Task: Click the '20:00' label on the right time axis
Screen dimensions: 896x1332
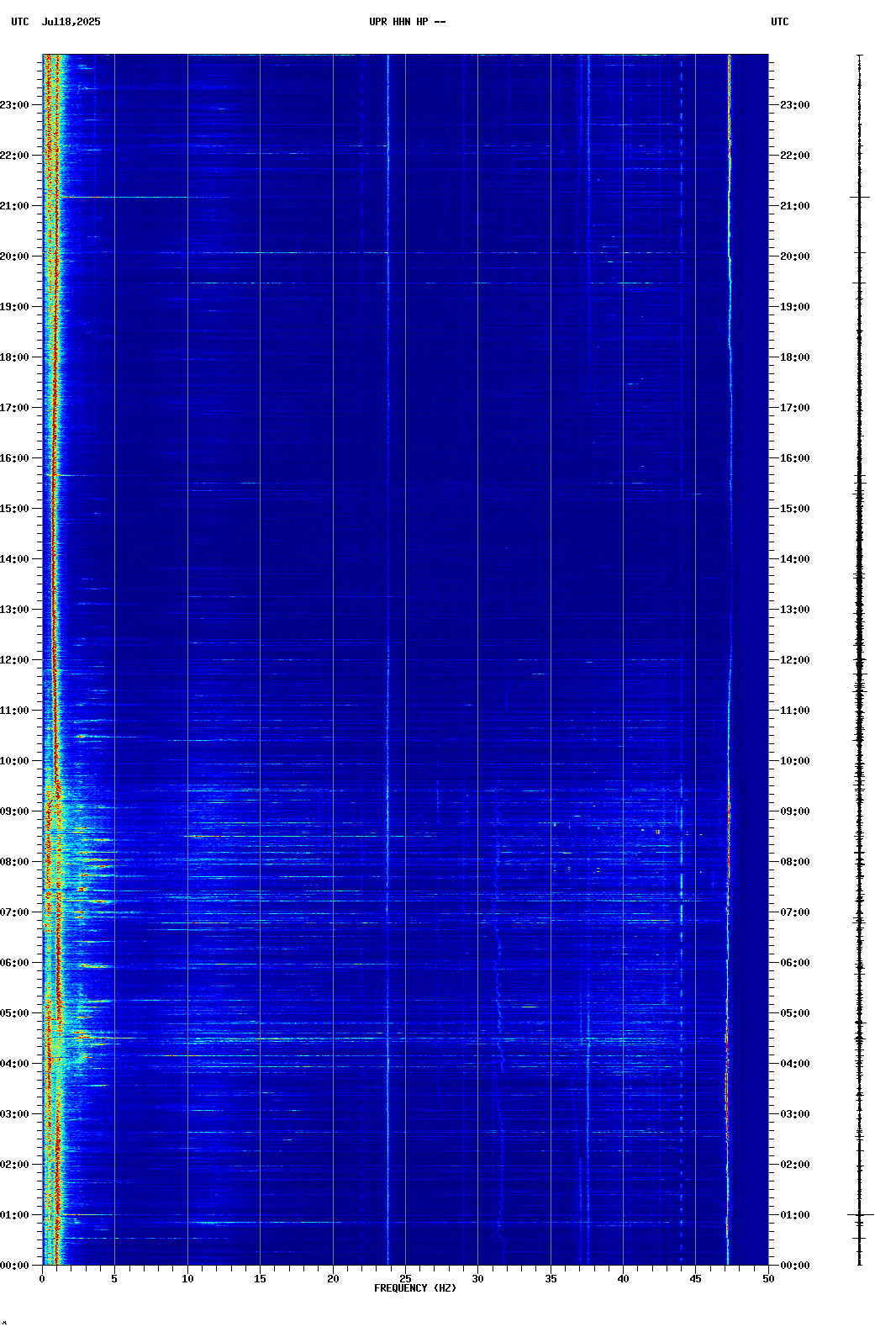Action: pyautogui.click(x=795, y=256)
